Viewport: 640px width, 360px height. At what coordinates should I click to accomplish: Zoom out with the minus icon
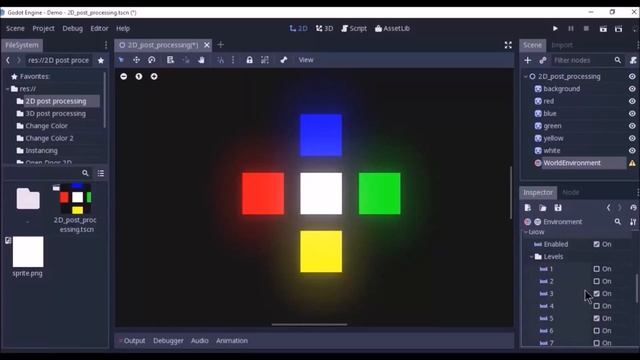pyautogui.click(x=124, y=76)
